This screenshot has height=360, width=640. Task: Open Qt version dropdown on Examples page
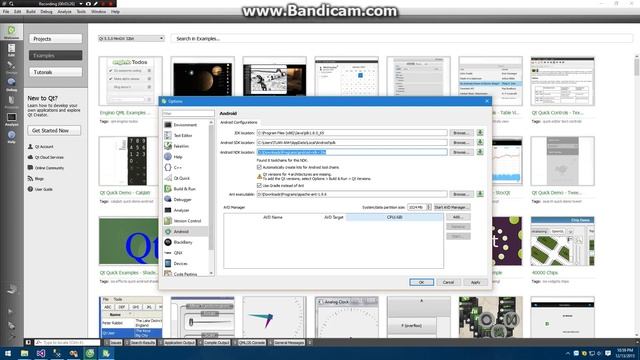[x=131, y=38]
